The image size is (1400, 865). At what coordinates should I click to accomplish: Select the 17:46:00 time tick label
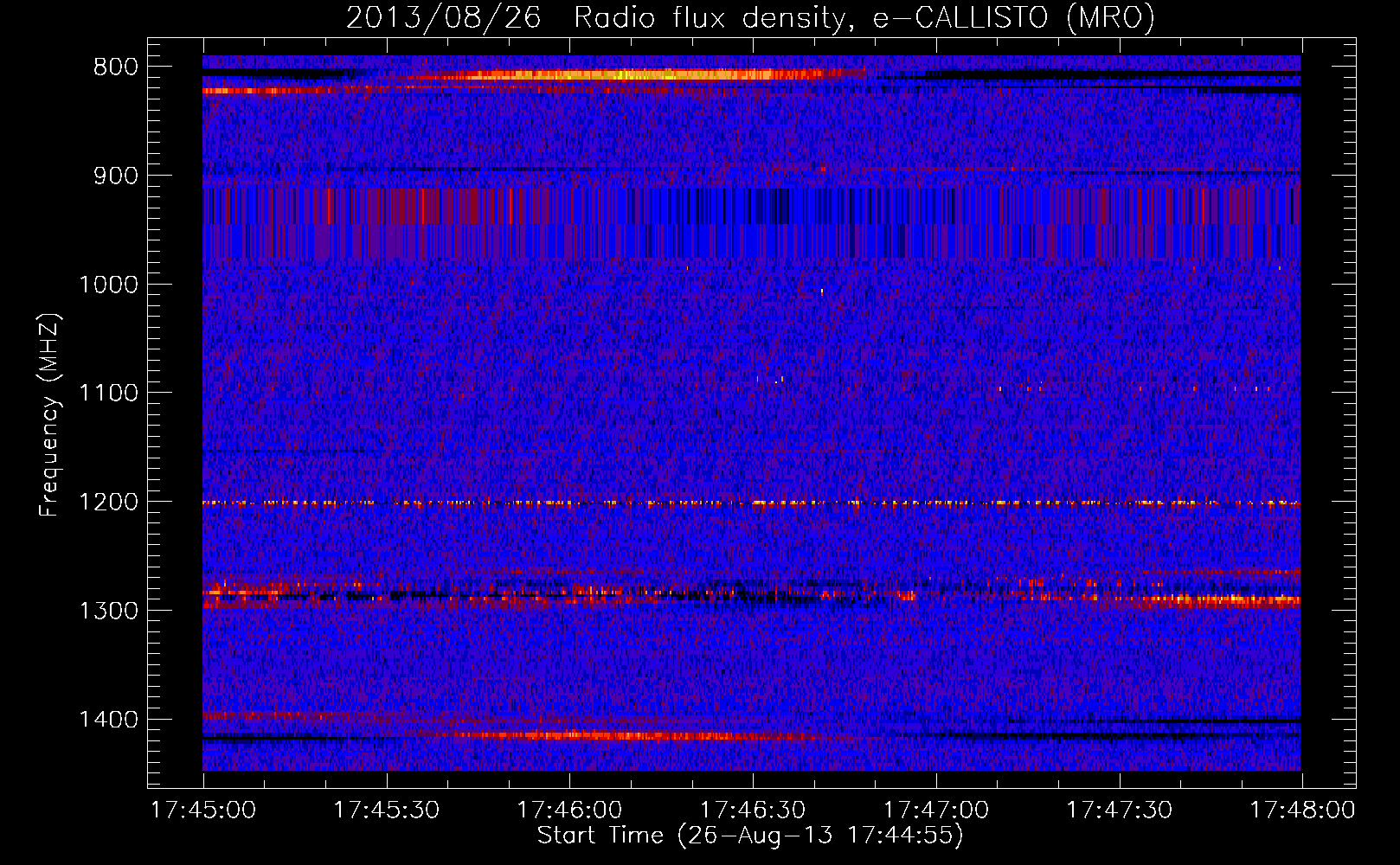tap(569, 811)
